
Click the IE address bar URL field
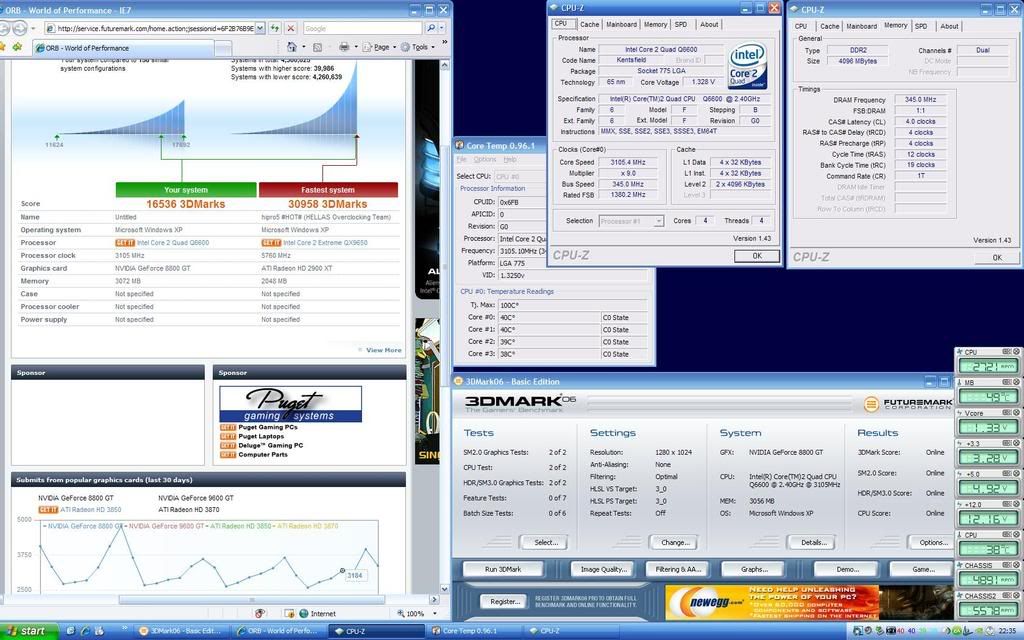tap(150, 28)
